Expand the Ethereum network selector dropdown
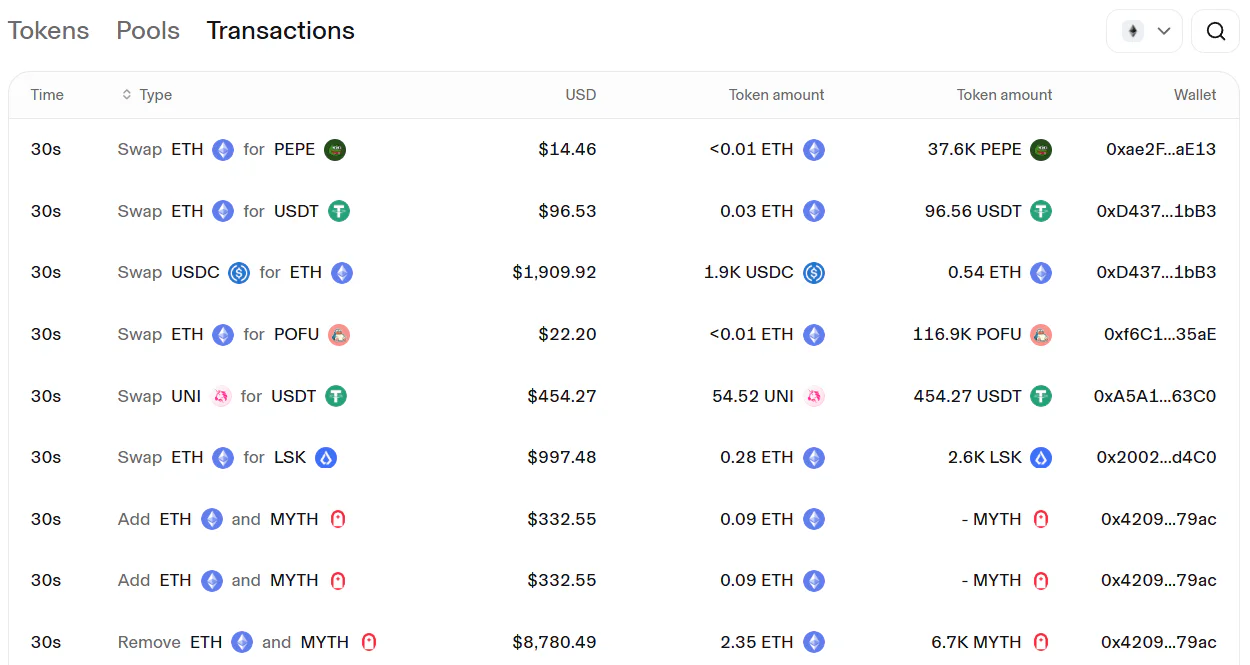The width and height of the screenshot is (1250, 665). [1144, 31]
